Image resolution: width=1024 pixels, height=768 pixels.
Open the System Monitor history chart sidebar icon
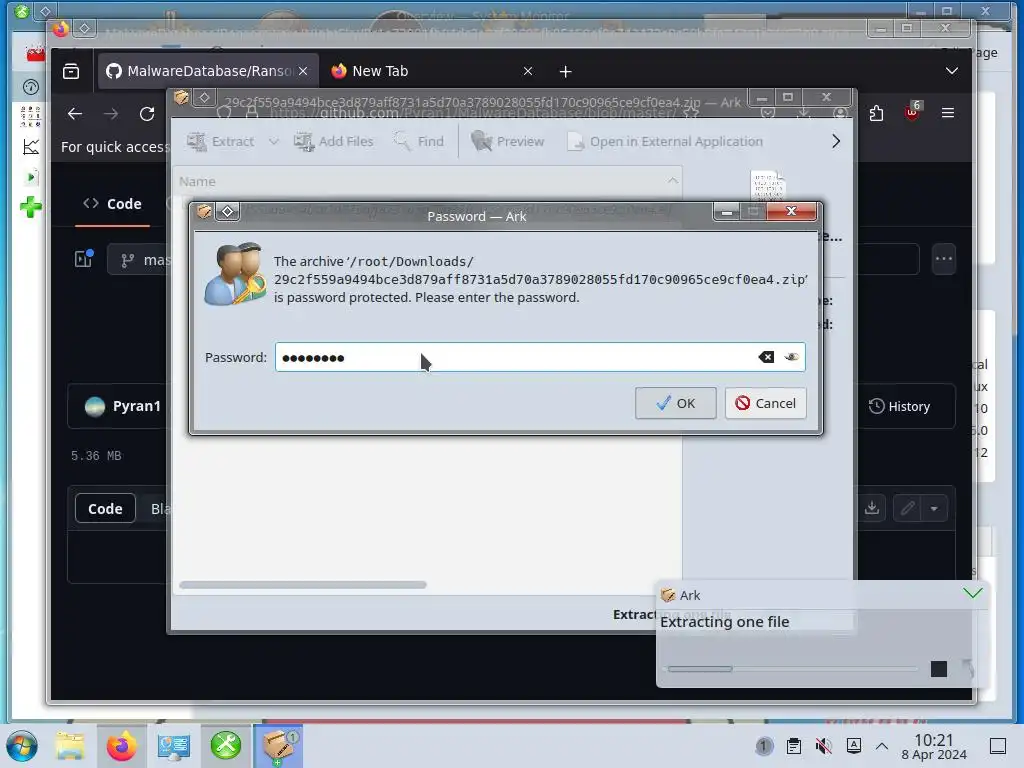[31, 147]
